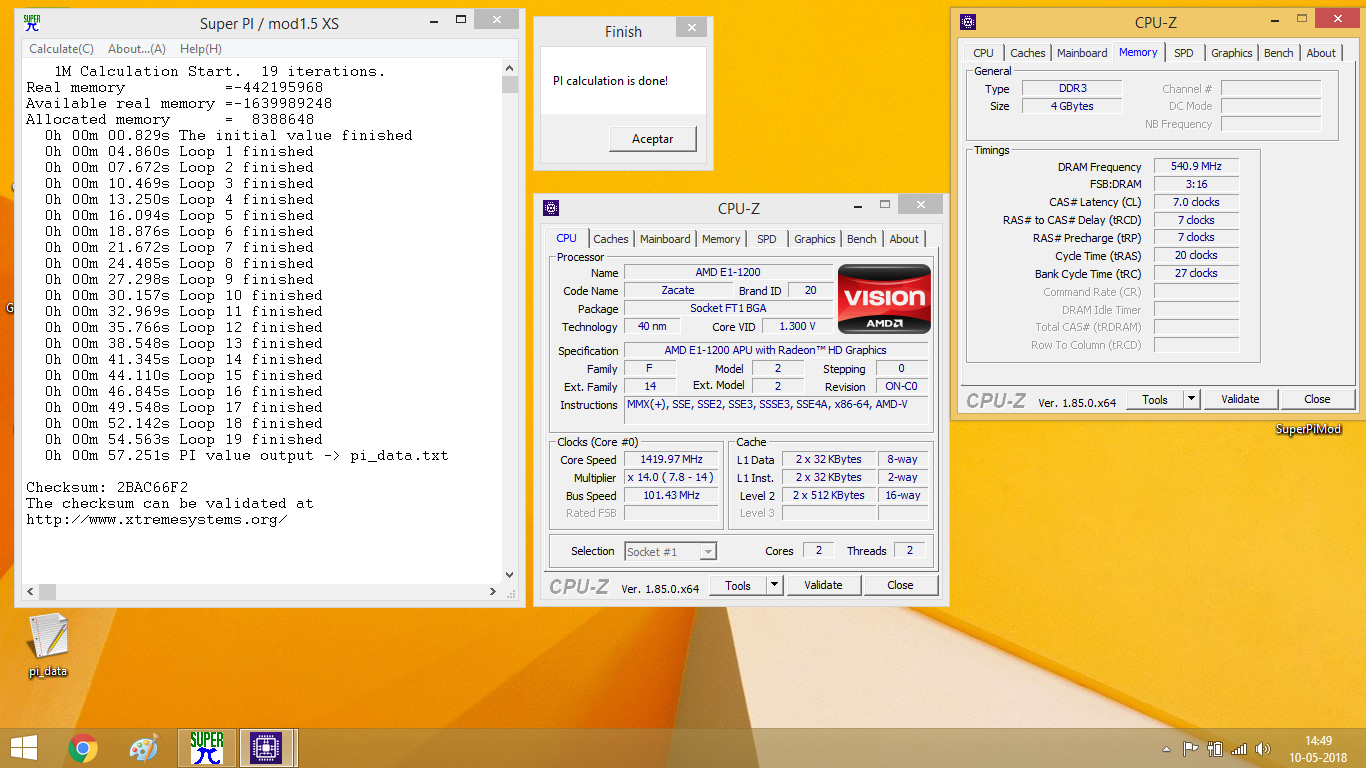The image size is (1366, 768).
Task: Click http://www.xtremesystems.org/ text in Super PI
Action: pos(157,519)
